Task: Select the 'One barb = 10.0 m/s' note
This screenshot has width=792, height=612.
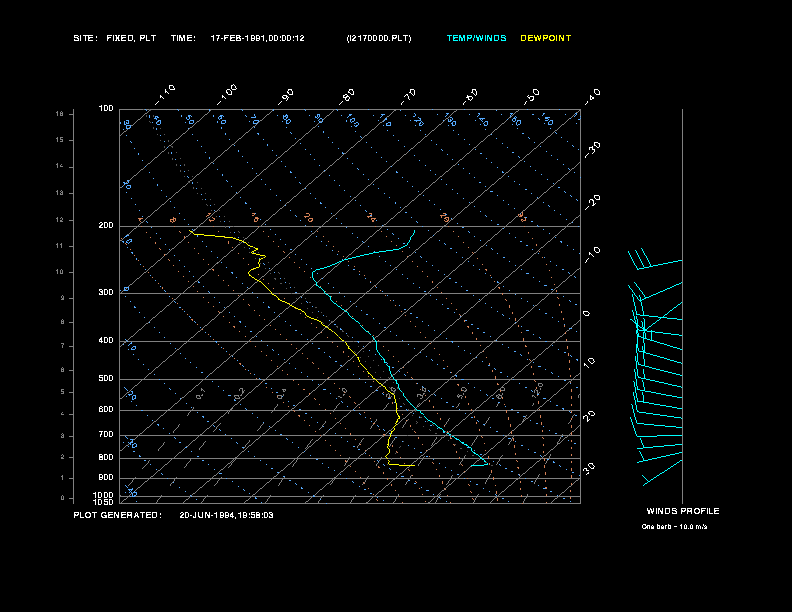Action: click(674, 527)
